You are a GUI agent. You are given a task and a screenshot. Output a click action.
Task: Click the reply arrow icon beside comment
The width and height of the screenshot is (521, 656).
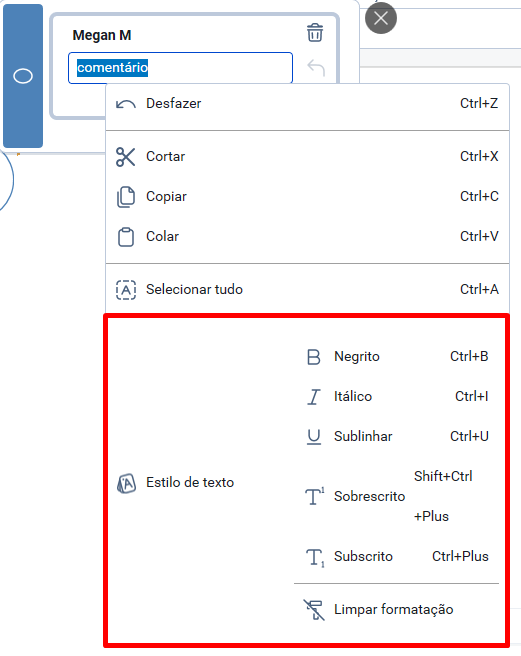pos(316,67)
